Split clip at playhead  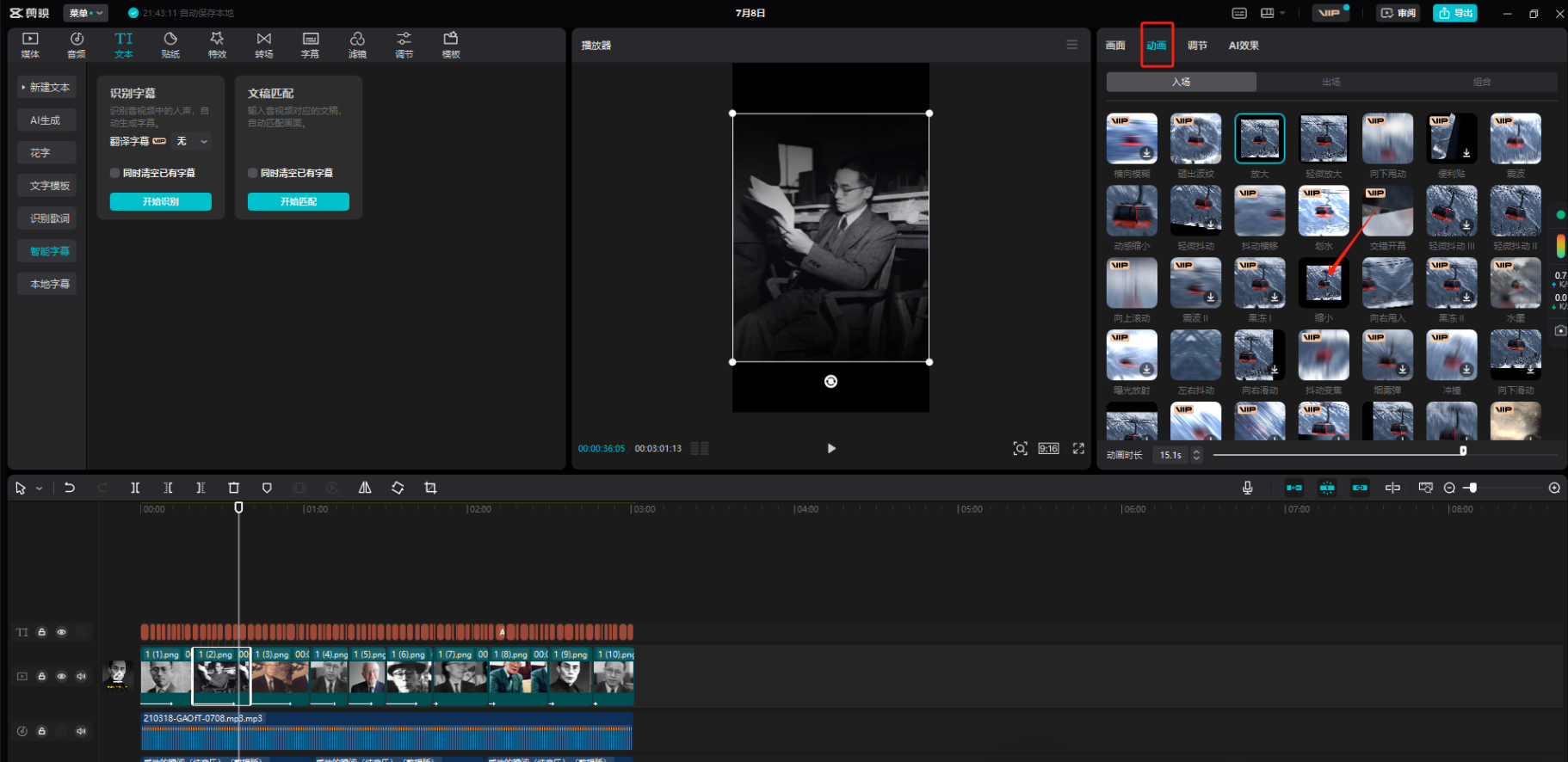click(135, 488)
